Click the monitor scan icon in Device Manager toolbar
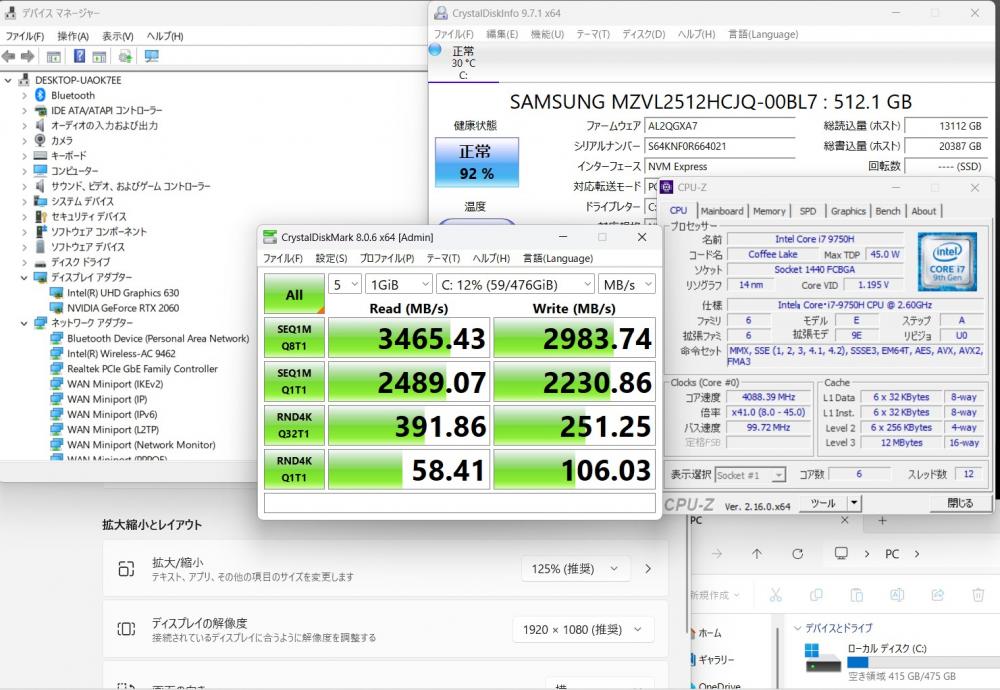The image size is (1000, 690). [151, 56]
